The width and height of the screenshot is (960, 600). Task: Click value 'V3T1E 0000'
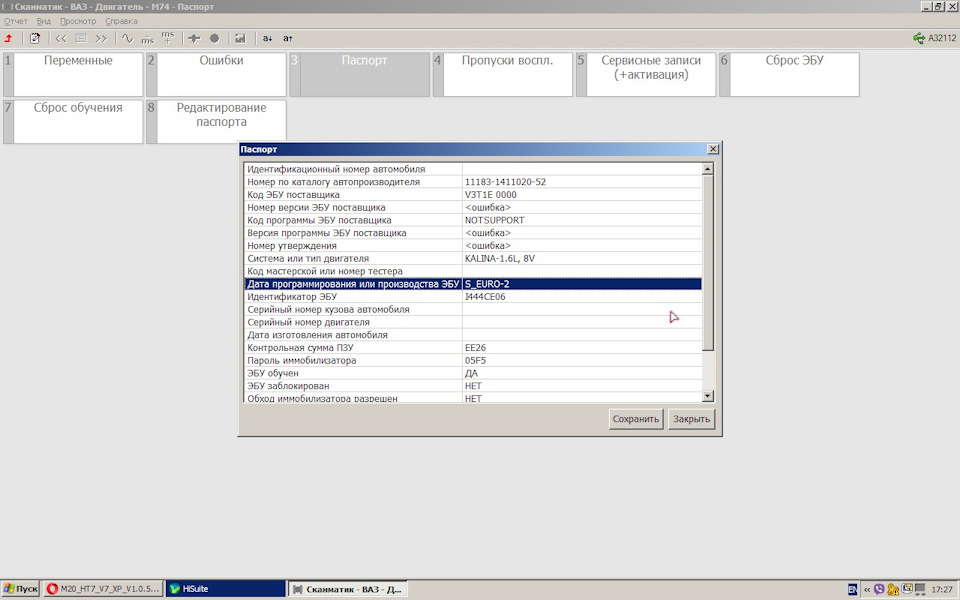pos(490,195)
